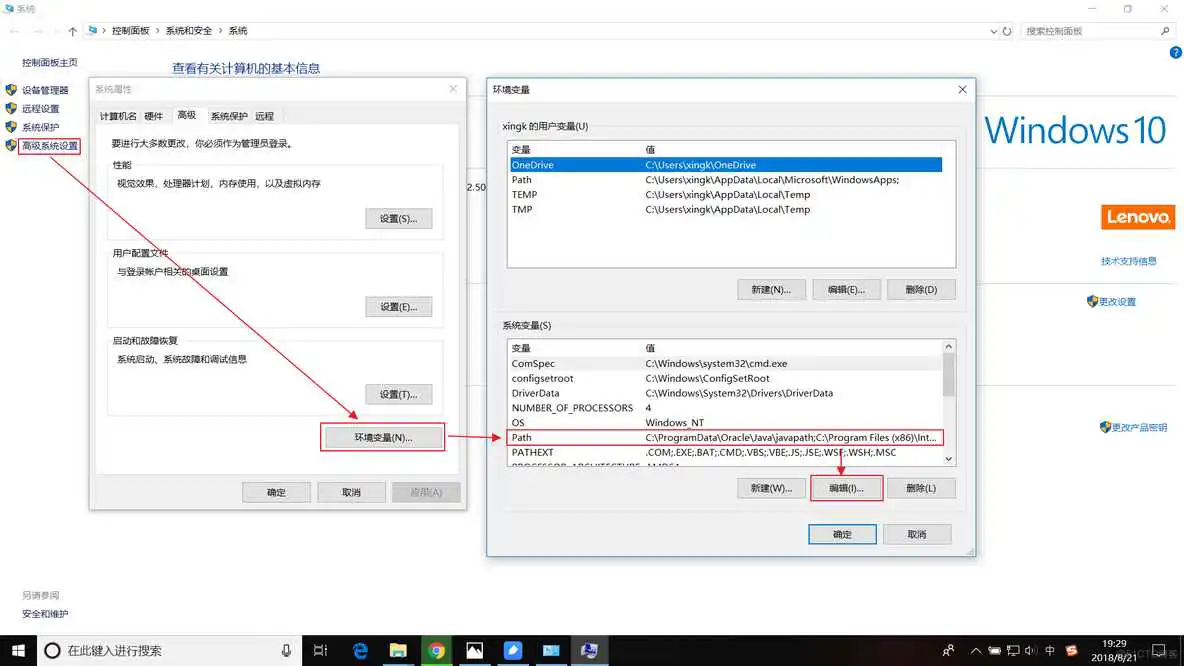The width and height of the screenshot is (1184, 666).
Task: Expand hidden icons with the tray chevron
Action: (x=976, y=650)
